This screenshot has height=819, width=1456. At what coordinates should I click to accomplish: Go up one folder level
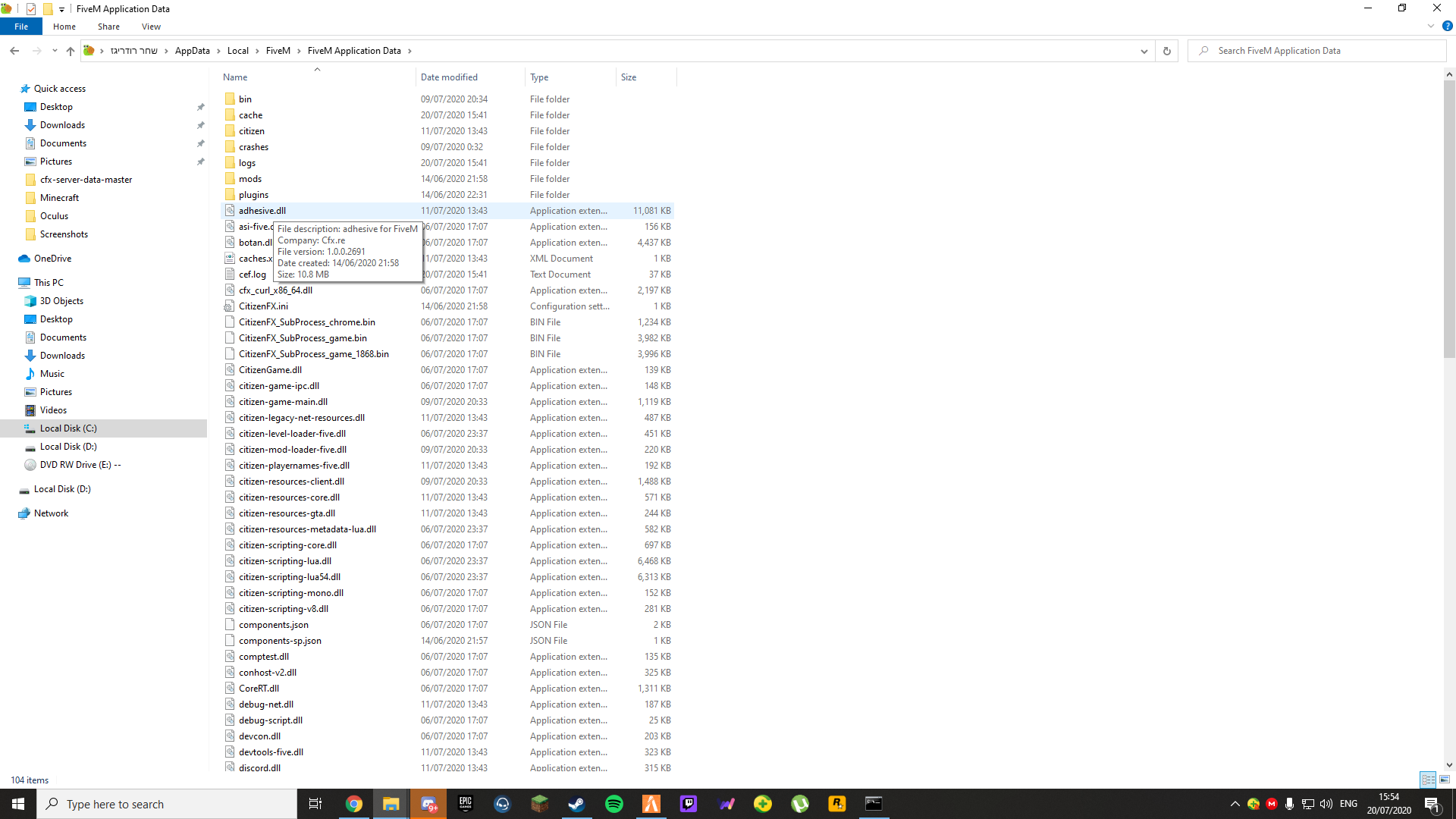70,51
